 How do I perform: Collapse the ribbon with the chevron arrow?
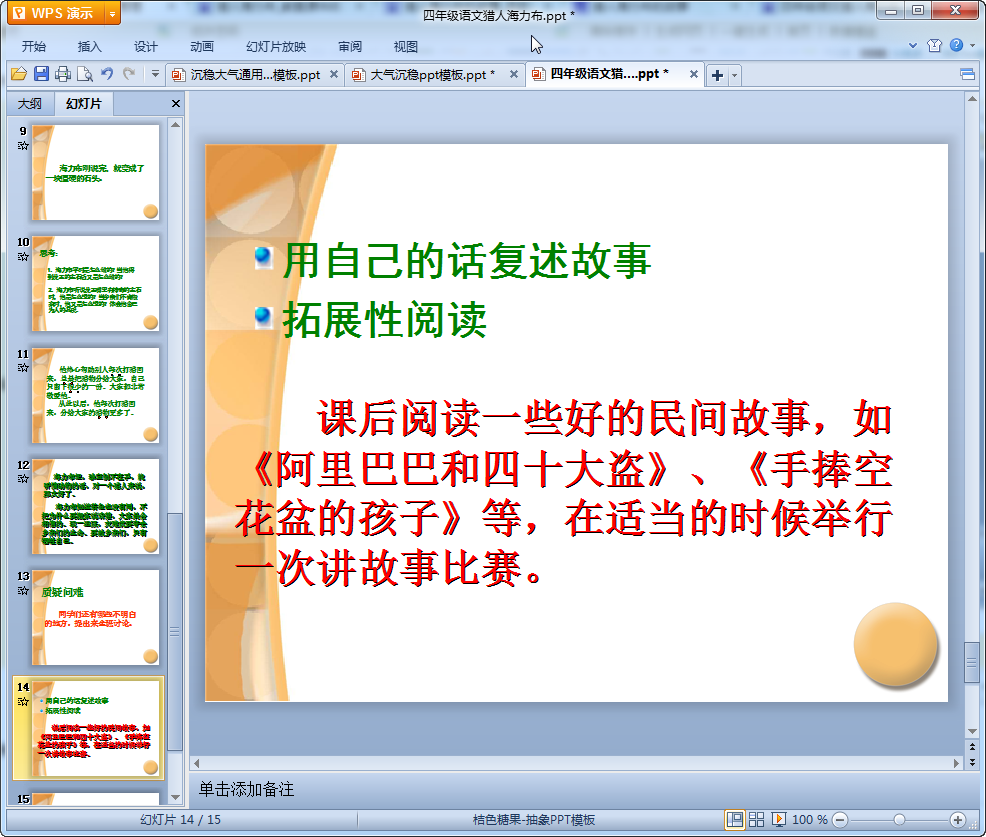[913, 45]
